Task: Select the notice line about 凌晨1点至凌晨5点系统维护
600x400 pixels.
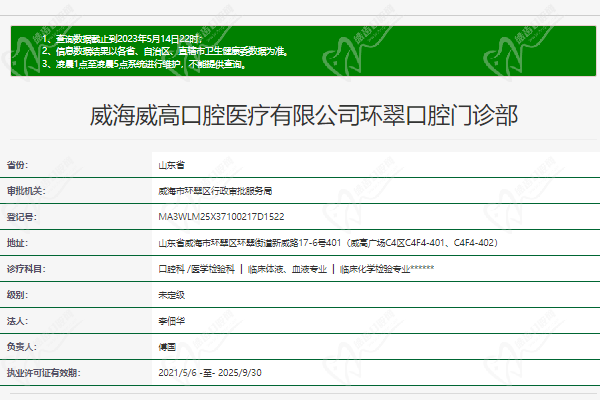Action: 144,64
